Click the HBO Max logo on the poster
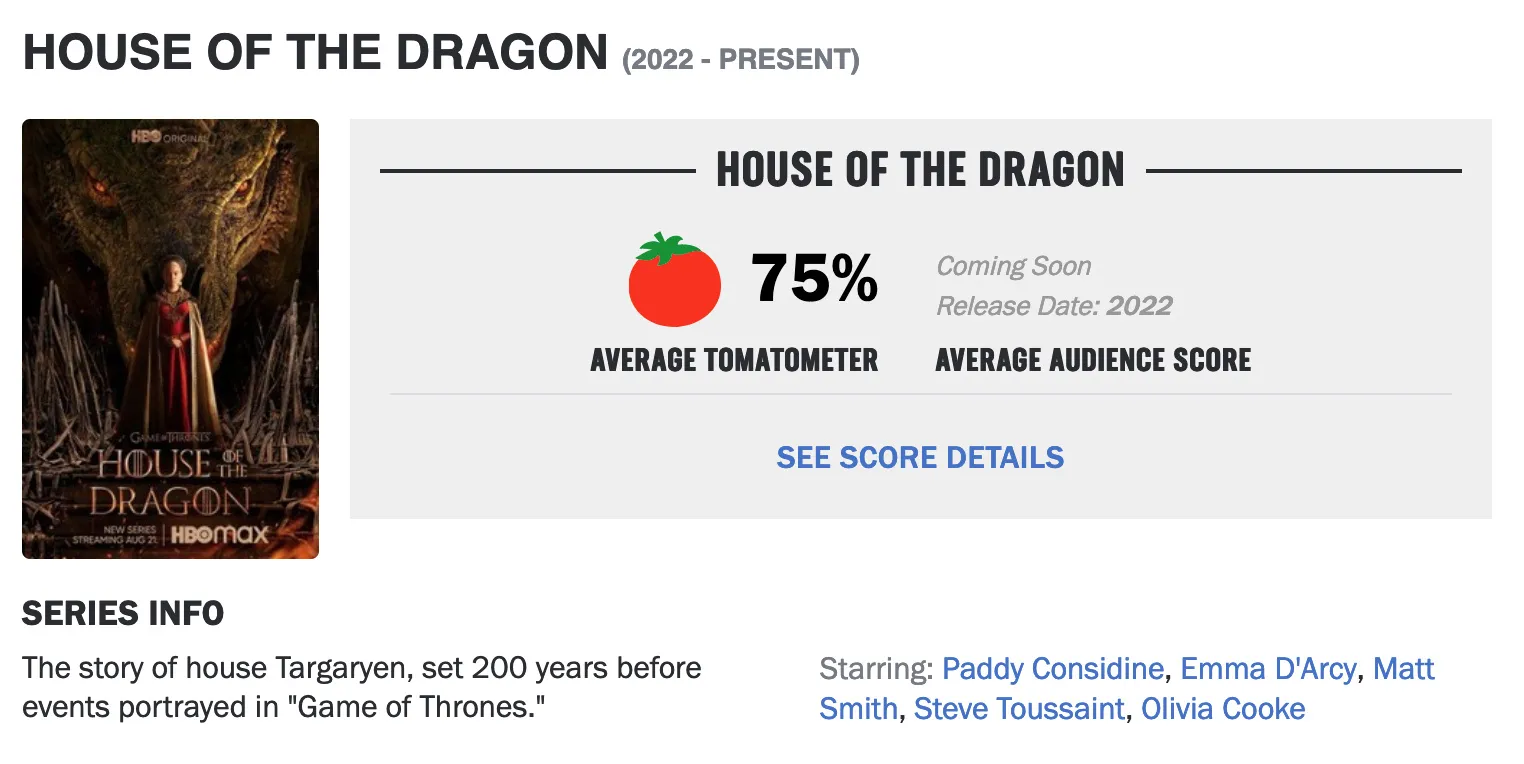 coord(219,535)
